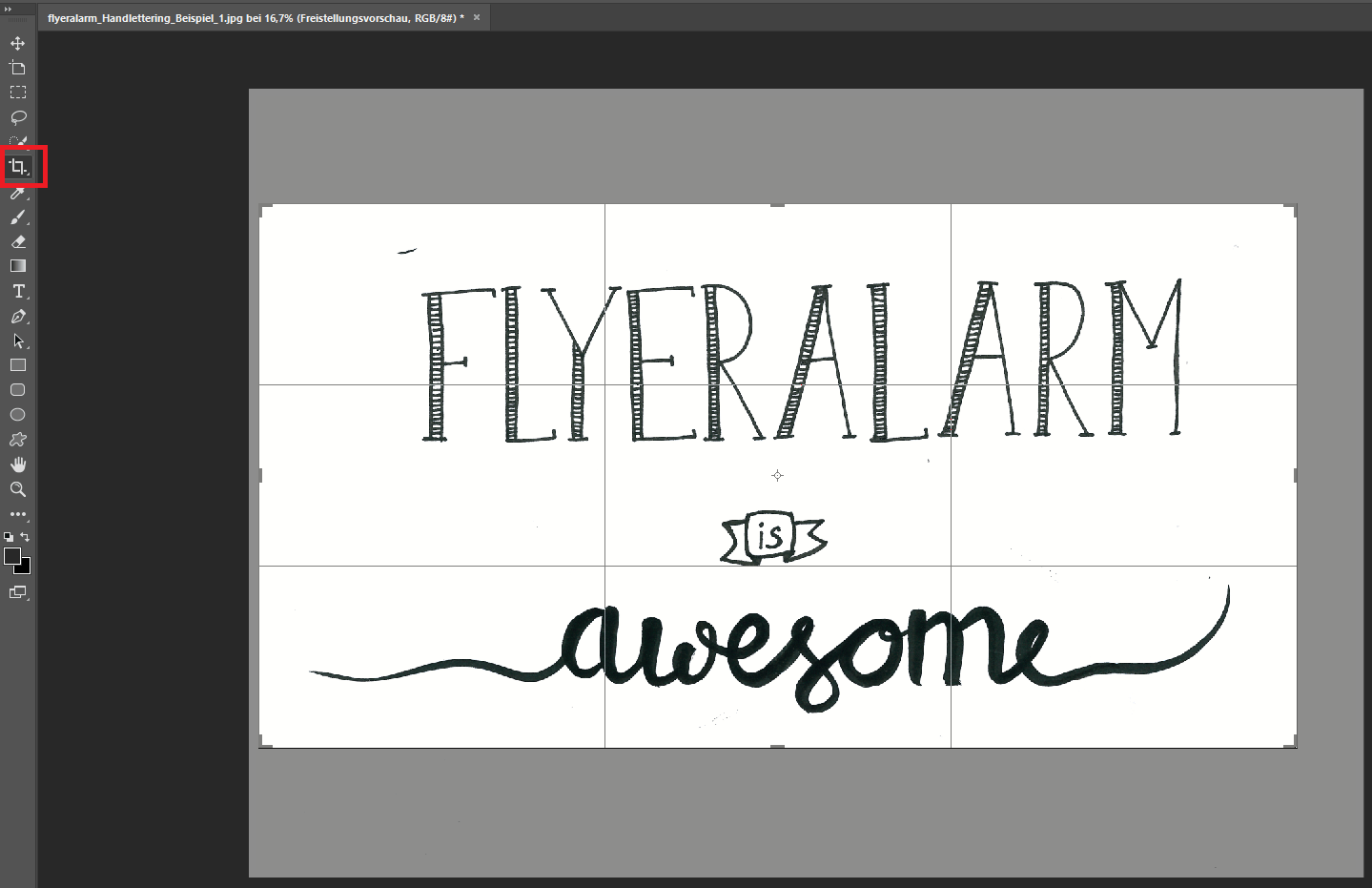
Task: Select the Eraser tool
Action: 17,242
